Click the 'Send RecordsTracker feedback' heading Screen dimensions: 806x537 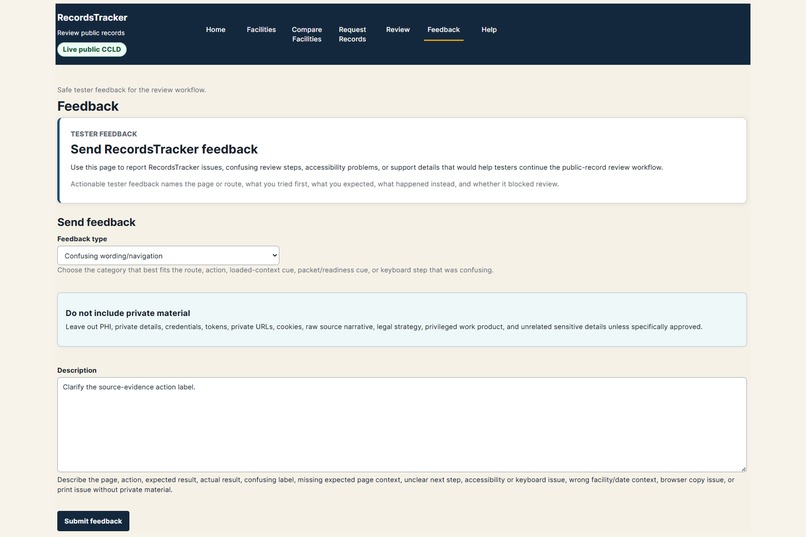tap(164, 150)
